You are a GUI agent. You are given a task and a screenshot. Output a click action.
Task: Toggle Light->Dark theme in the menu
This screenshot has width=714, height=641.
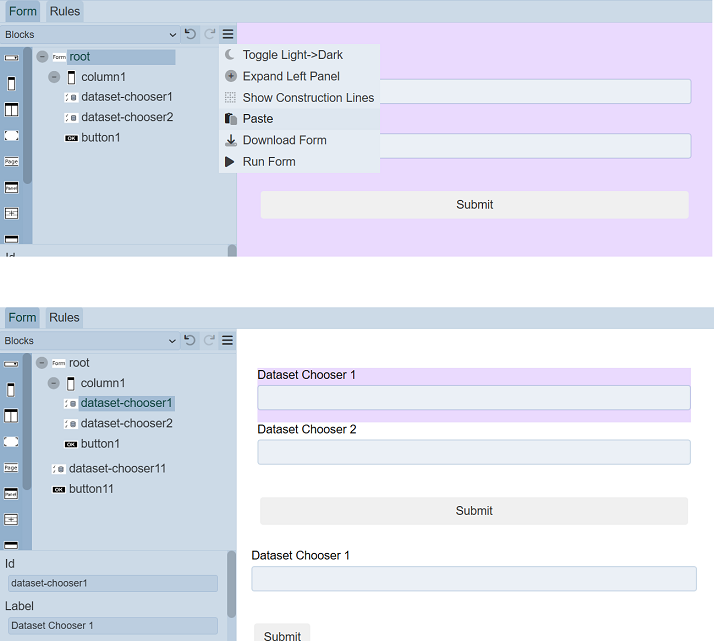coord(292,55)
